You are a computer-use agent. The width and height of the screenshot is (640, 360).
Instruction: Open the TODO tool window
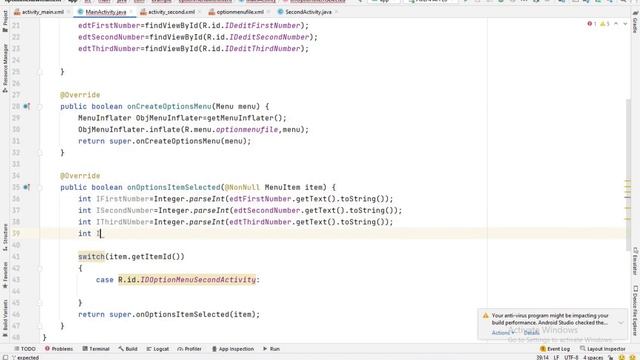coord(25,349)
